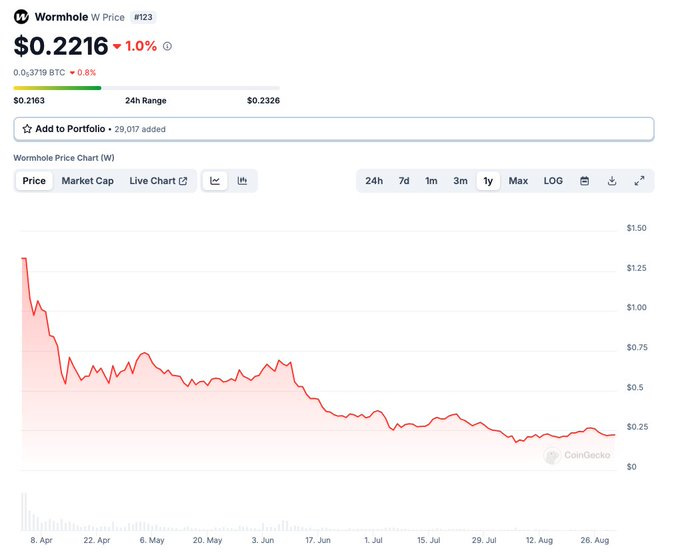Select the Price tab
Screen dimensions: 680x555
[x=34, y=181]
